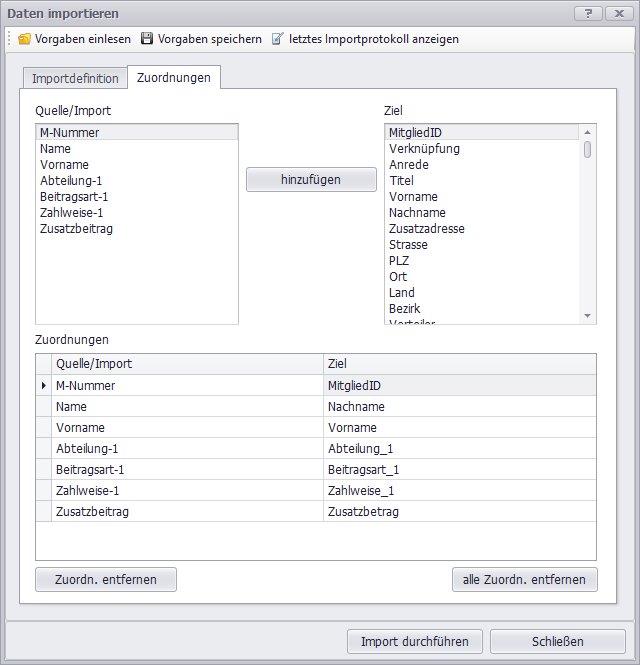Click the help question mark button
The height and width of the screenshot is (665, 640).
(x=588, y=13)
